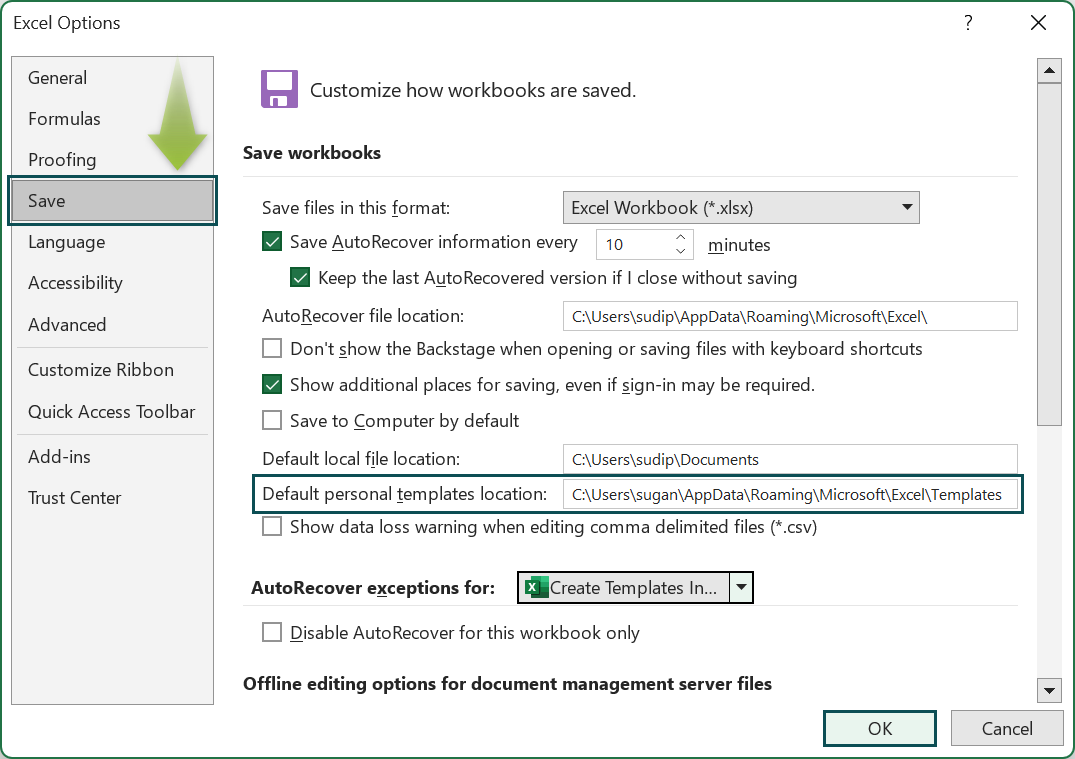Click the Excel workbook icon in exceptions dropdown
The image size is (1075, 759).
point(535,588)
